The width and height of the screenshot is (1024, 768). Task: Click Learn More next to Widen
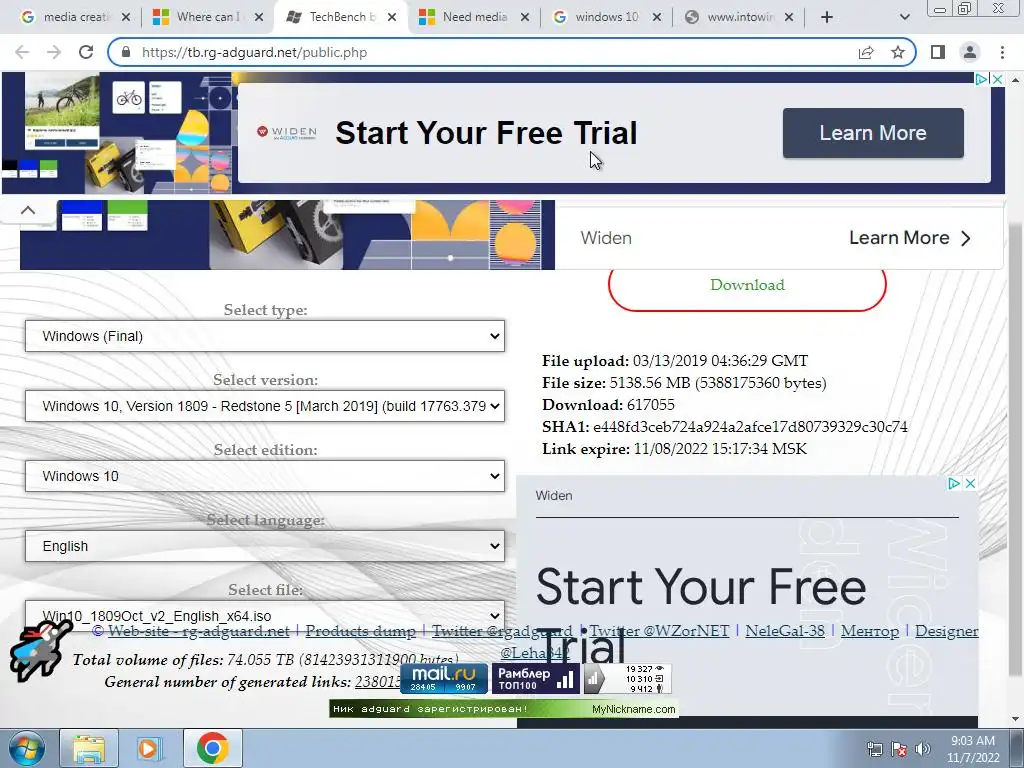coord(910,238)
